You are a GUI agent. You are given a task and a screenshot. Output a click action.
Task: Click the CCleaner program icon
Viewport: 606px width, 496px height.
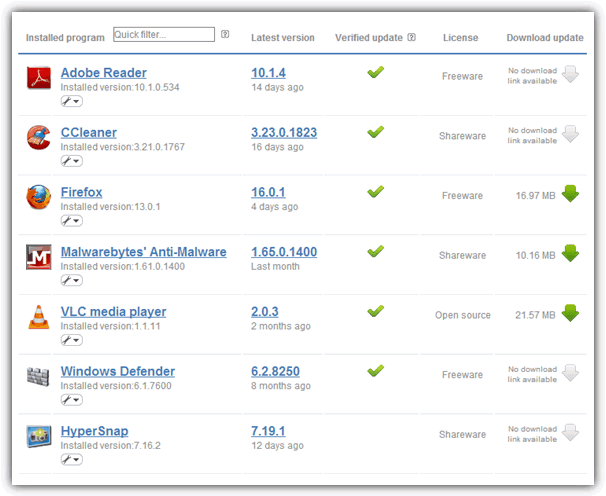39,137
